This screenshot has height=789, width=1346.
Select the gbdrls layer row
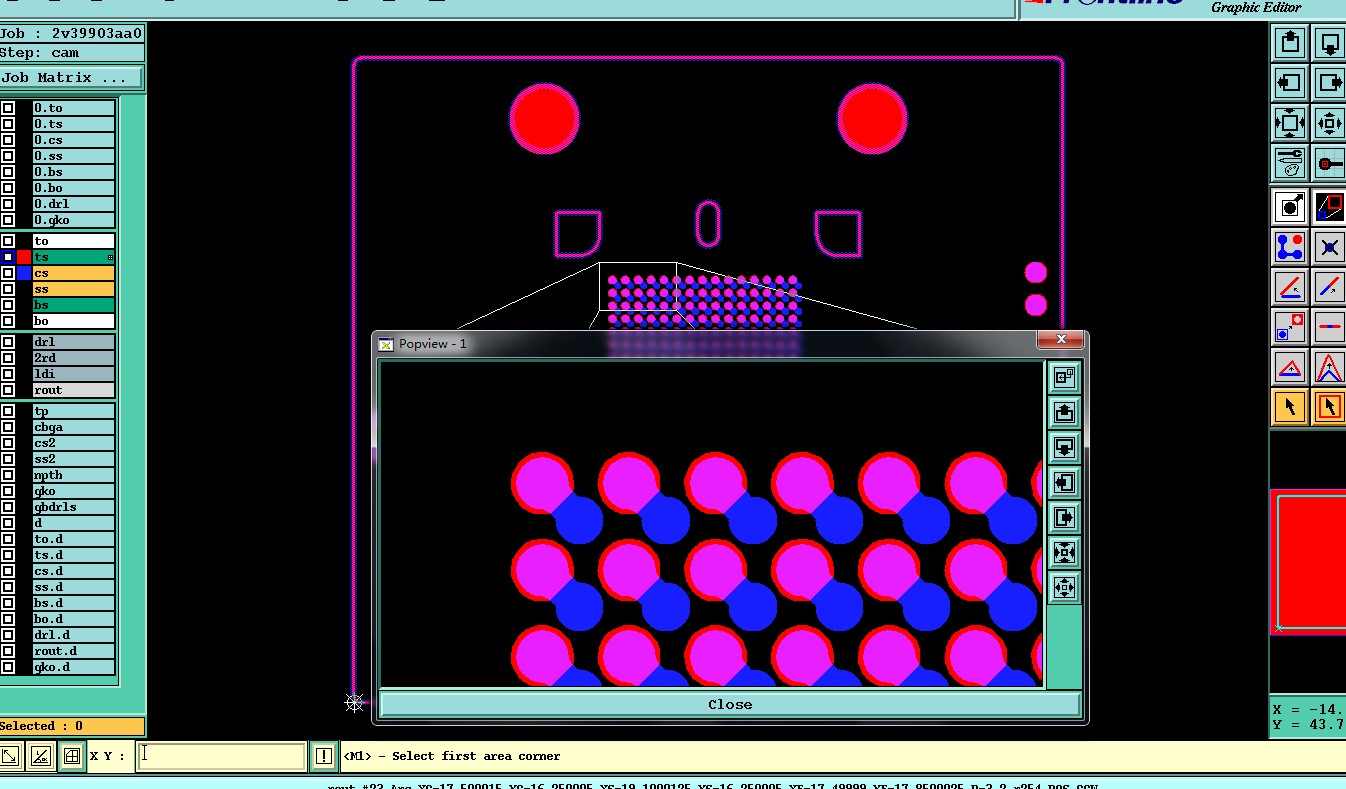tap(74, 507)
